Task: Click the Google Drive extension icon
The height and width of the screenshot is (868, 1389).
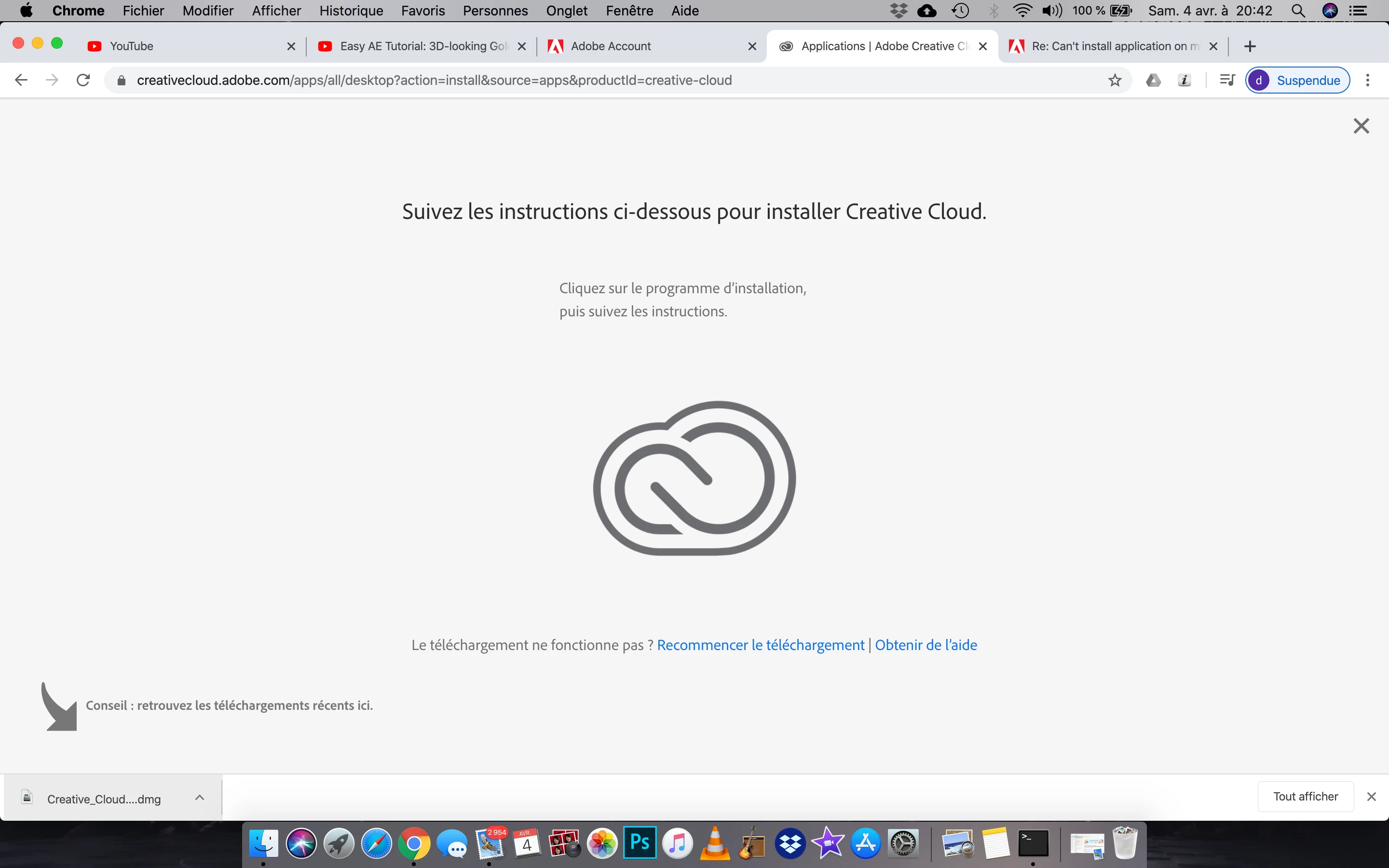Action: [1153, 81]
